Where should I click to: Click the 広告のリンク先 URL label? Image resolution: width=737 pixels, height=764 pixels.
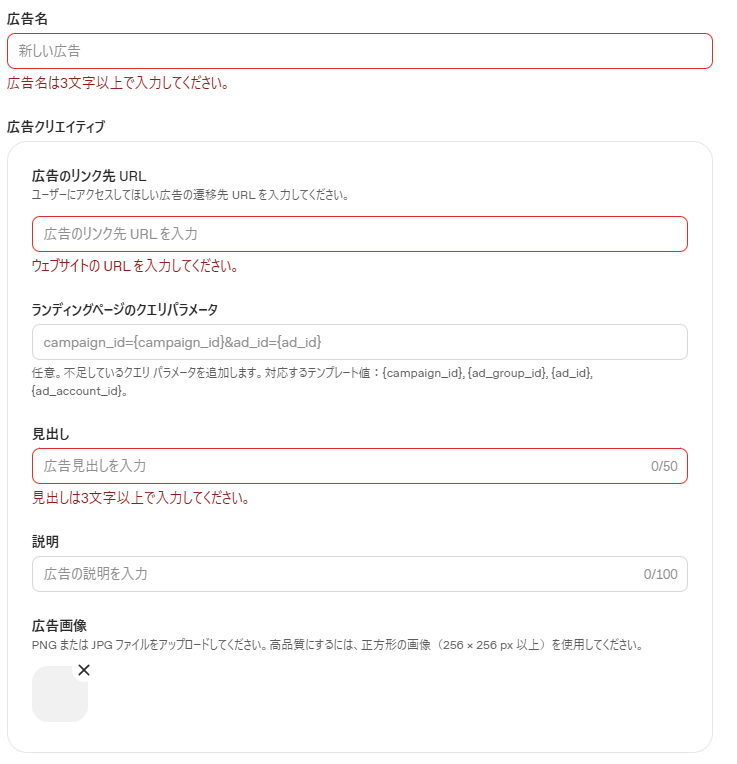(89, 176)
